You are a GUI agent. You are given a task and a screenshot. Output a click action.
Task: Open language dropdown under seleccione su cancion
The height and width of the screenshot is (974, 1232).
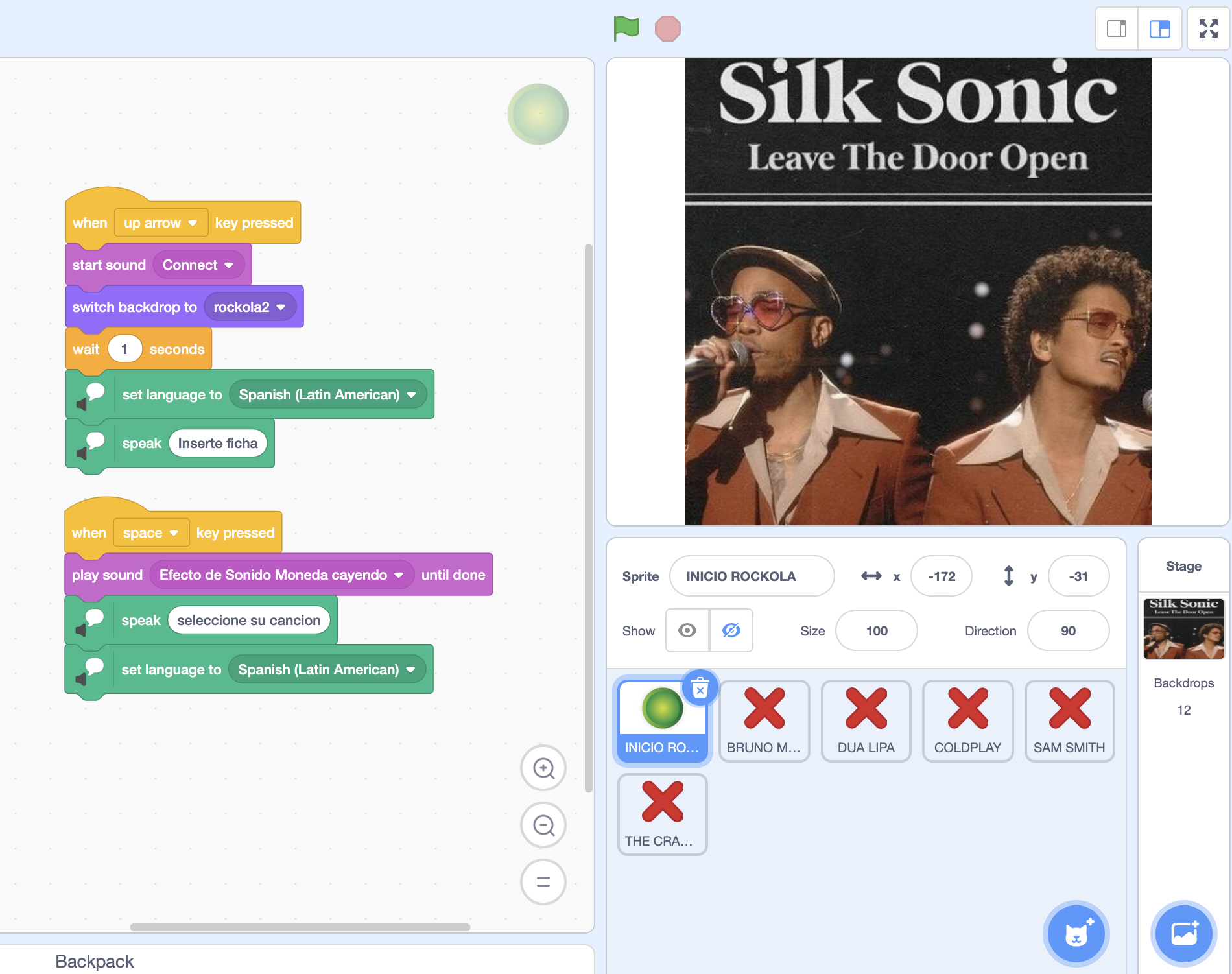tap(327, 670)
